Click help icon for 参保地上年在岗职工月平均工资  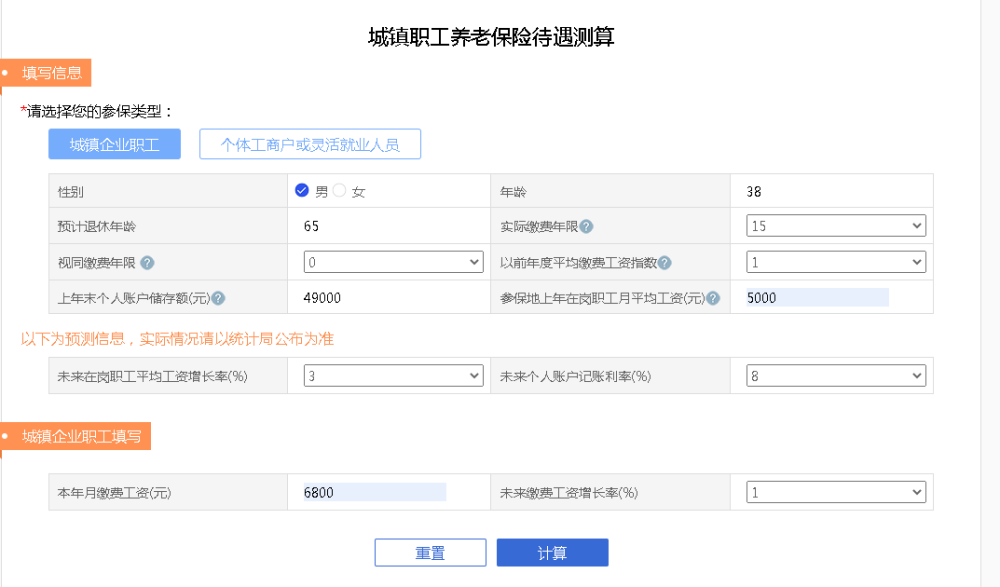coord(712,298)
